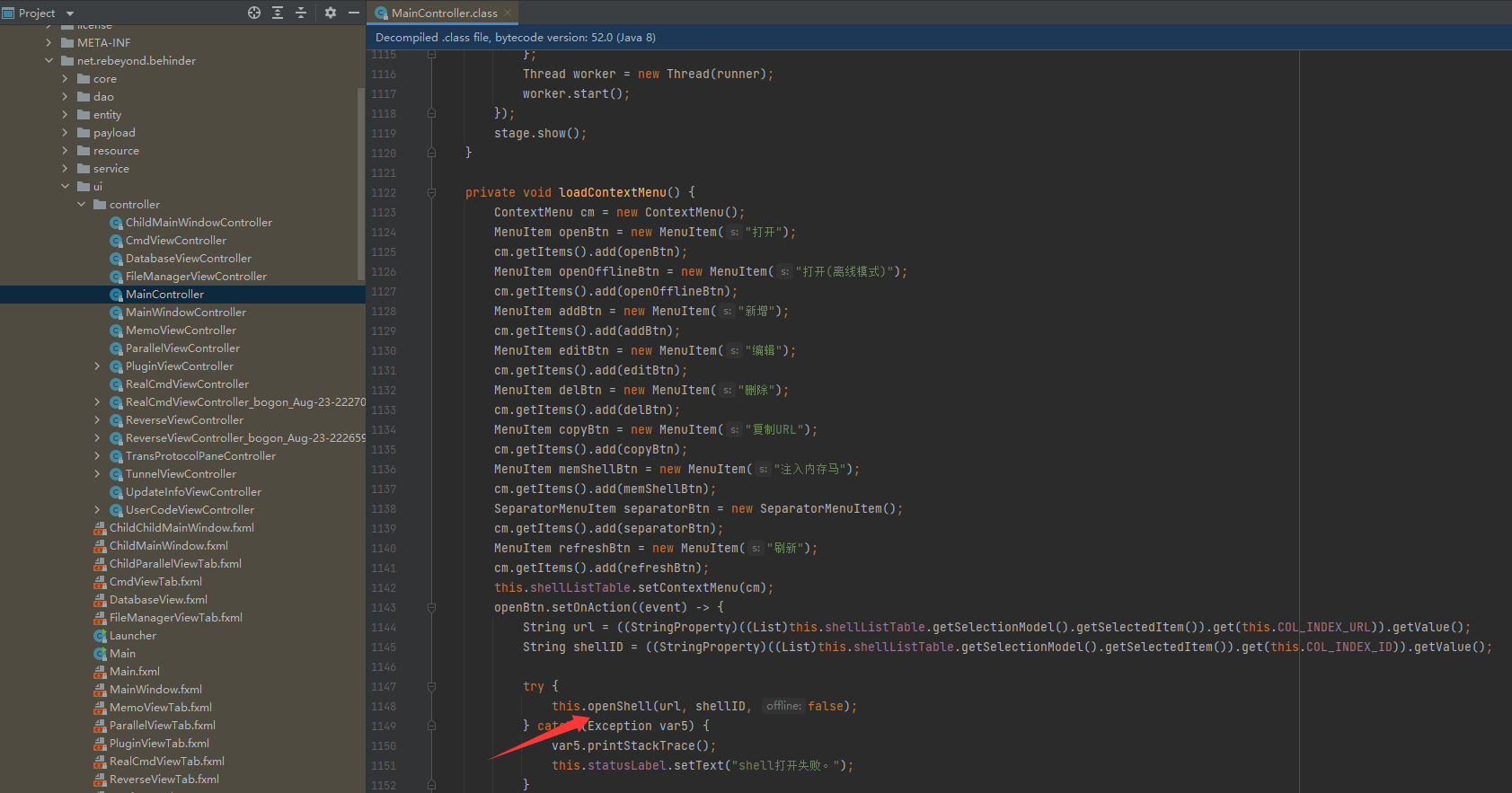The height and width of the screenshot is (793, 1512).
Task: Close the MainController.class tab
Action: tap(508, 13)
